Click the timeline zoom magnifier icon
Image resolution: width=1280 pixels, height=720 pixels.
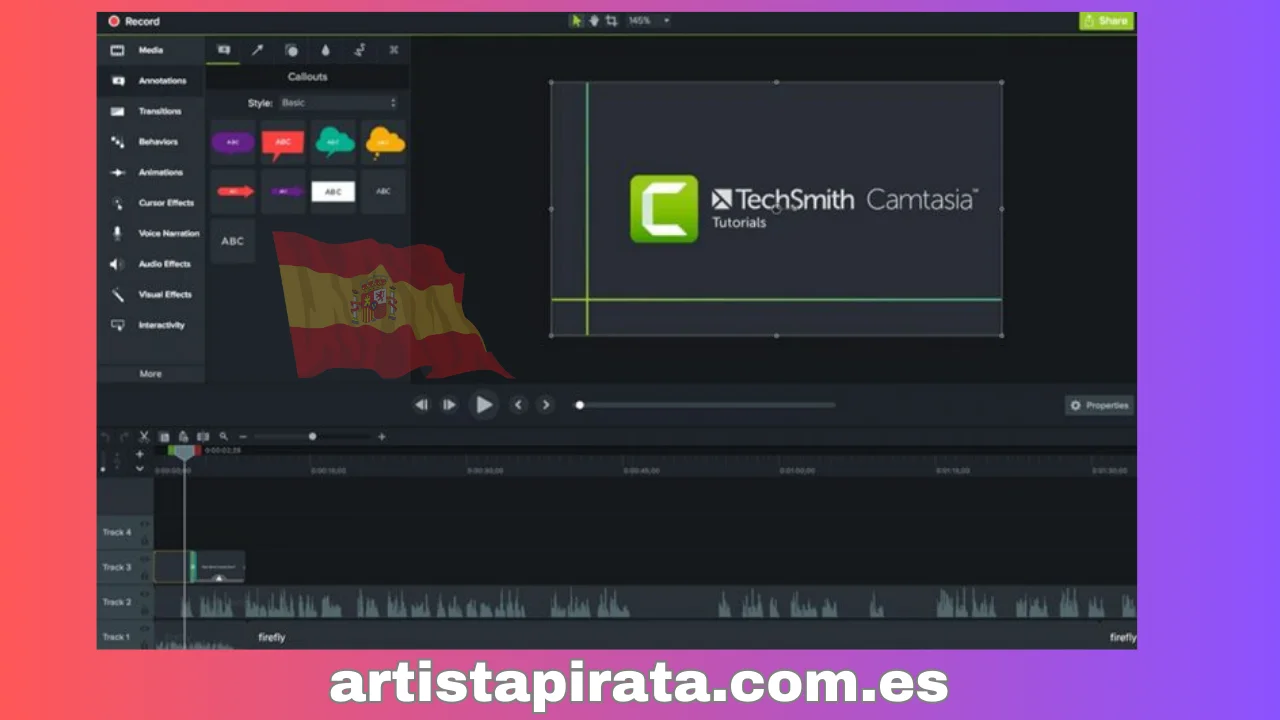coord(224,437)
